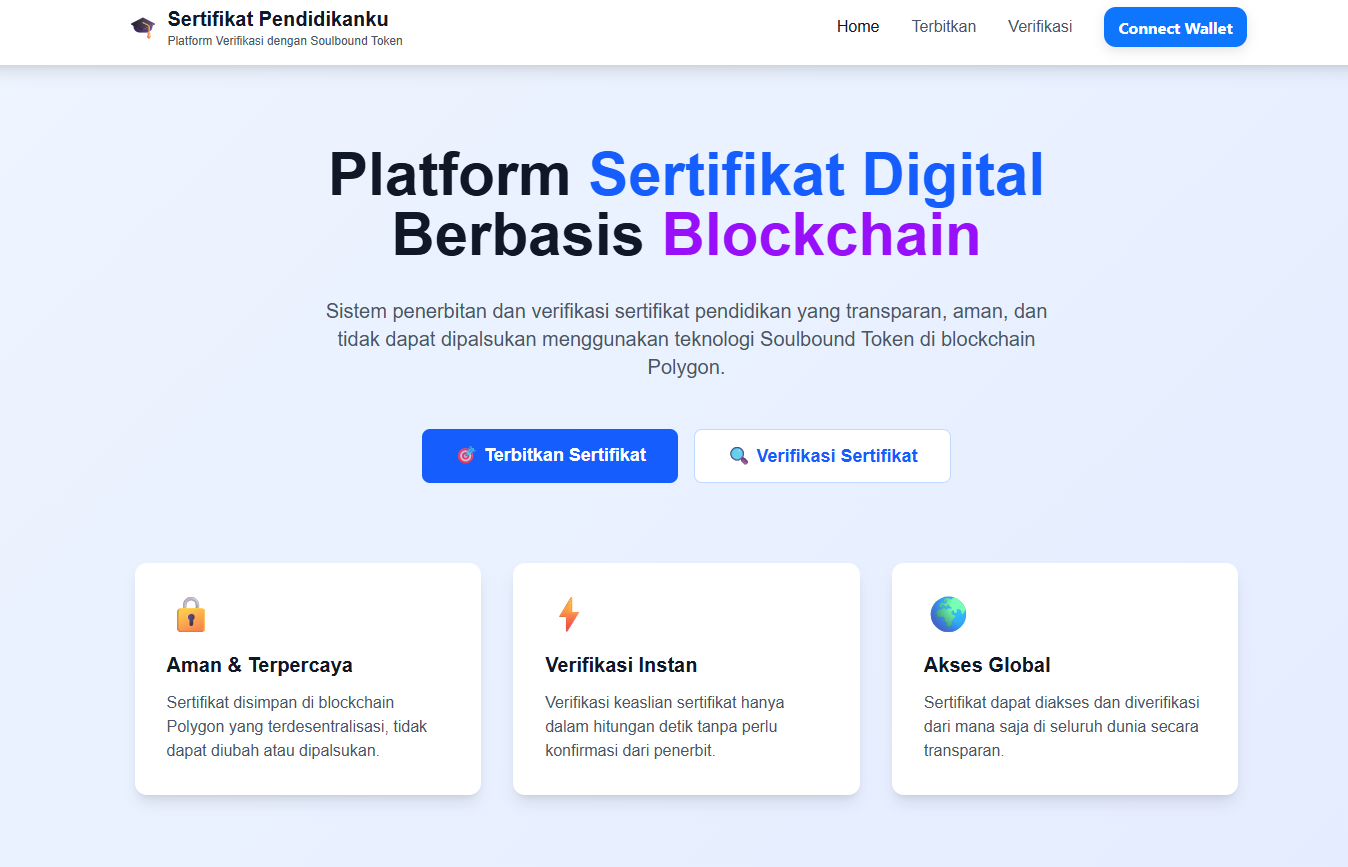Open the Home navigation item
Screen dimensions: 1348x867
pyautogui.click(x=857, y=26)
